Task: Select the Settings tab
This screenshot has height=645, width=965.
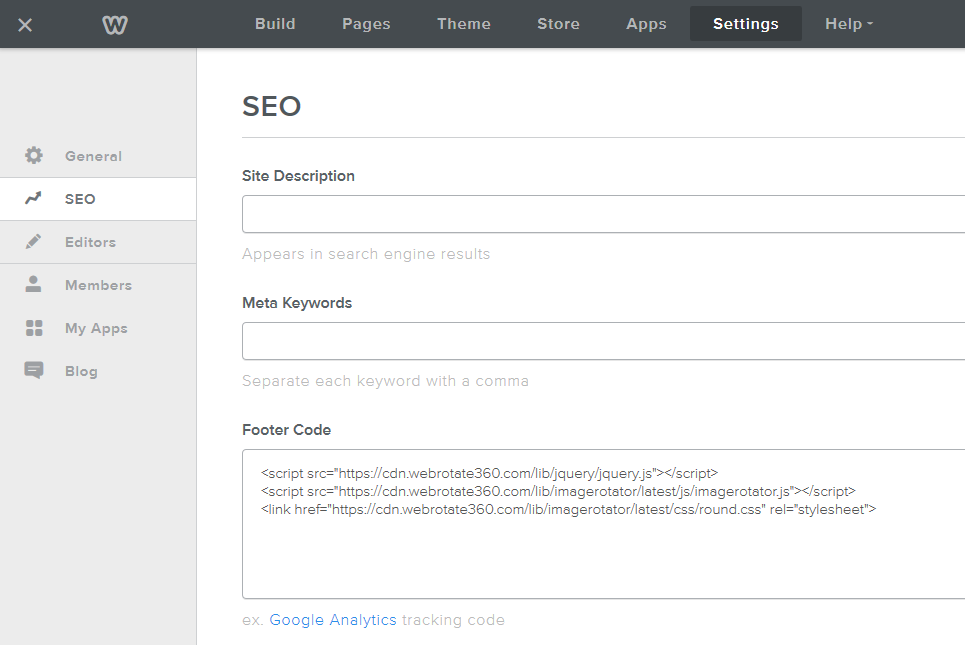Action: tap(746, 24)
